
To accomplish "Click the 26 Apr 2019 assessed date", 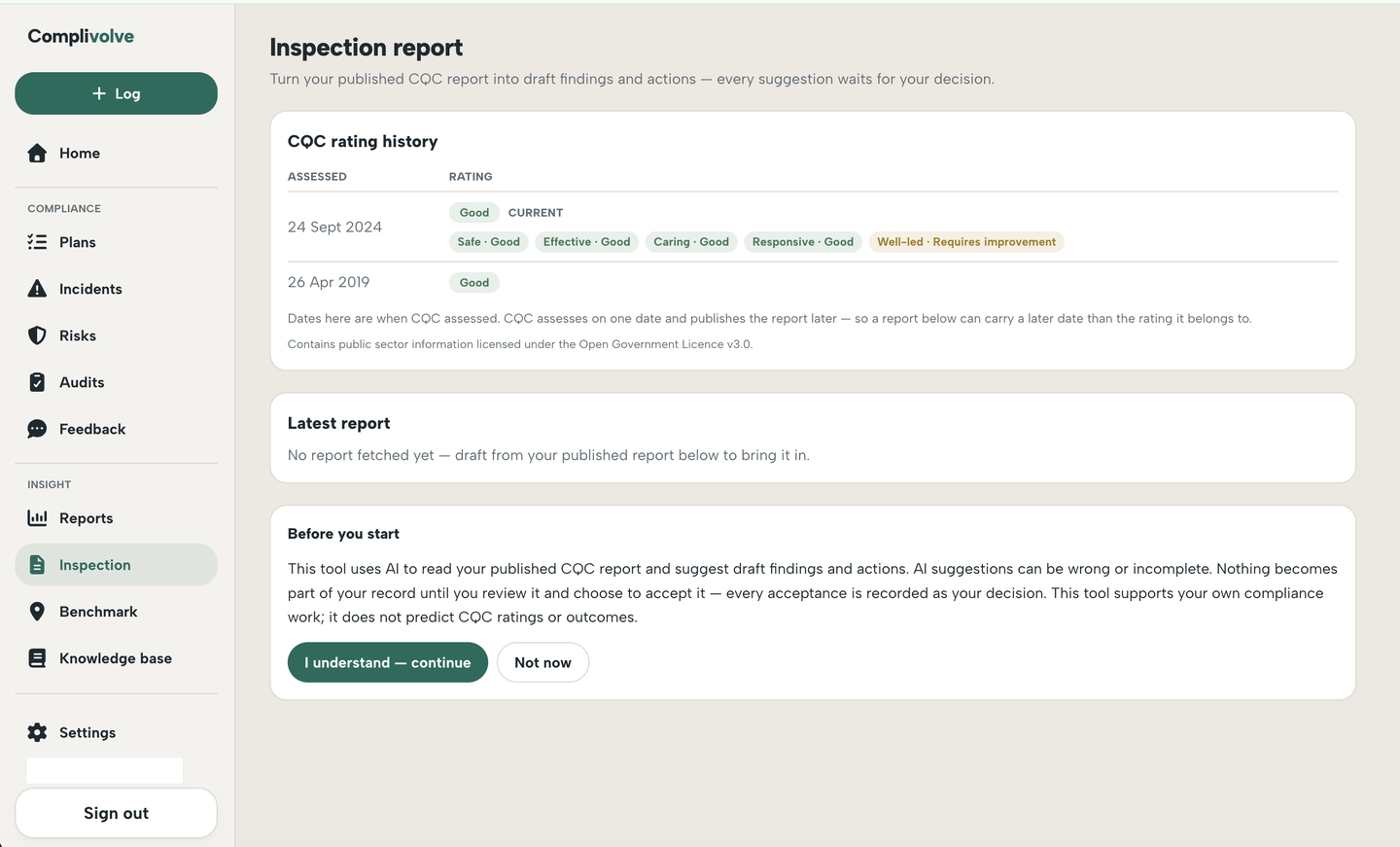I will (x=329, y=282).
